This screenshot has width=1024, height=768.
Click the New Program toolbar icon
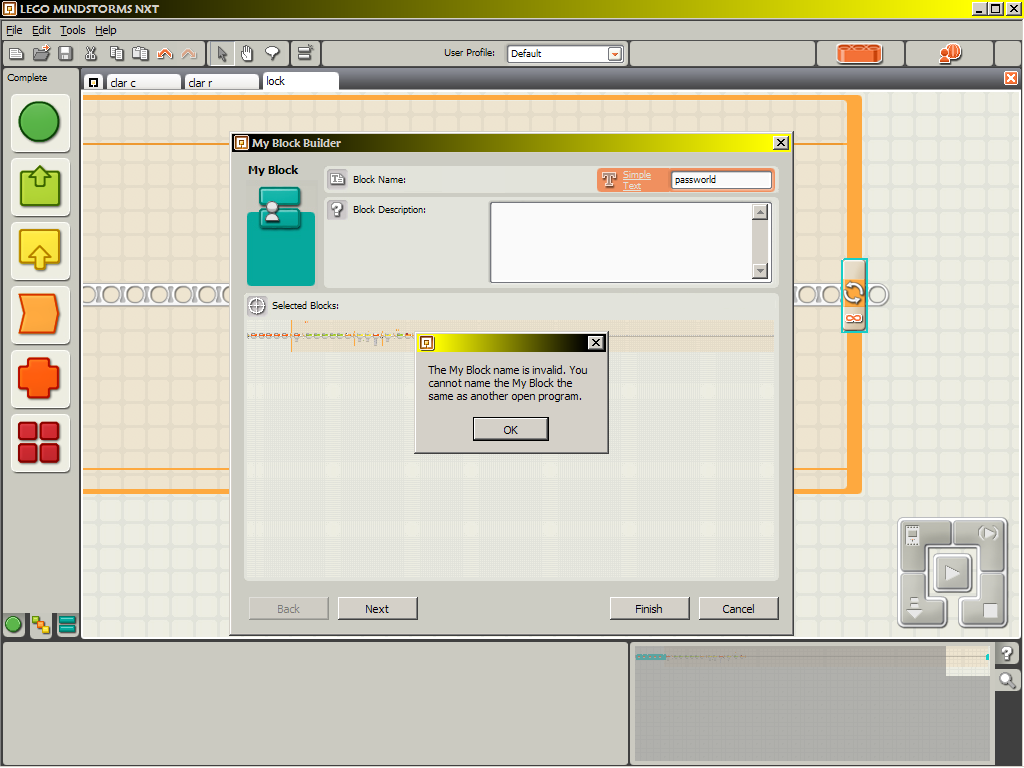(16, 54)
